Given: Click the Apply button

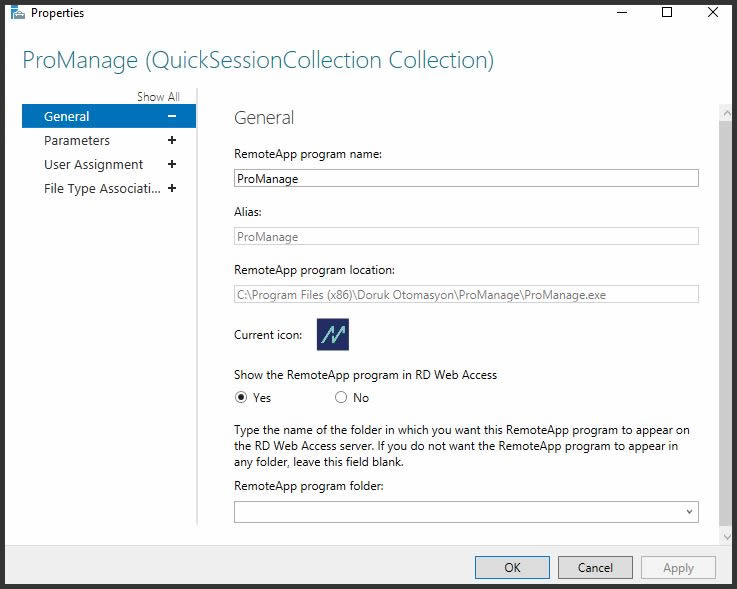Looking at the screenshot, I should (x=678, y=568).
